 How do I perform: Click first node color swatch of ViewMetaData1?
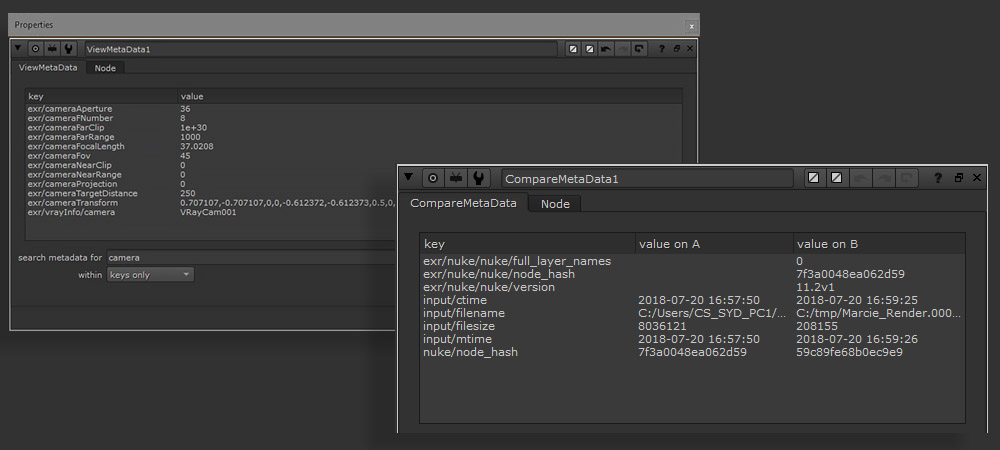[573, 49]
